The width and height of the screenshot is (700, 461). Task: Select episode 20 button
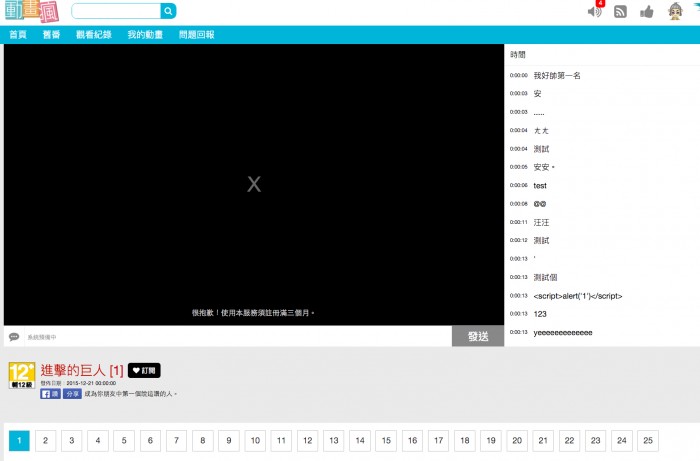point(517,441)
